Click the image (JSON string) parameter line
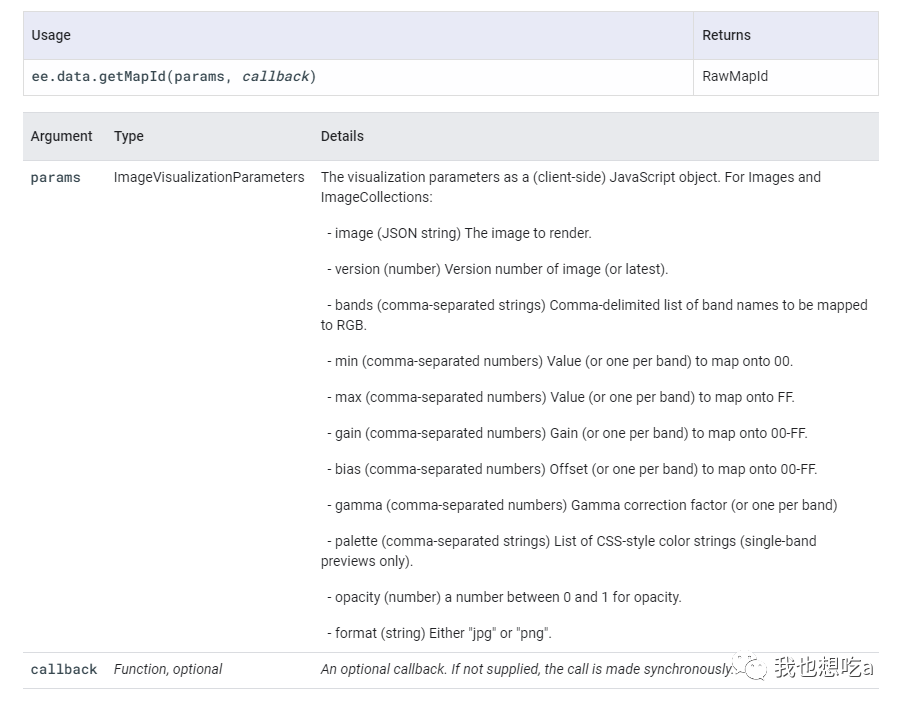Viewport: 903px width, 707px height. [459, 233]
